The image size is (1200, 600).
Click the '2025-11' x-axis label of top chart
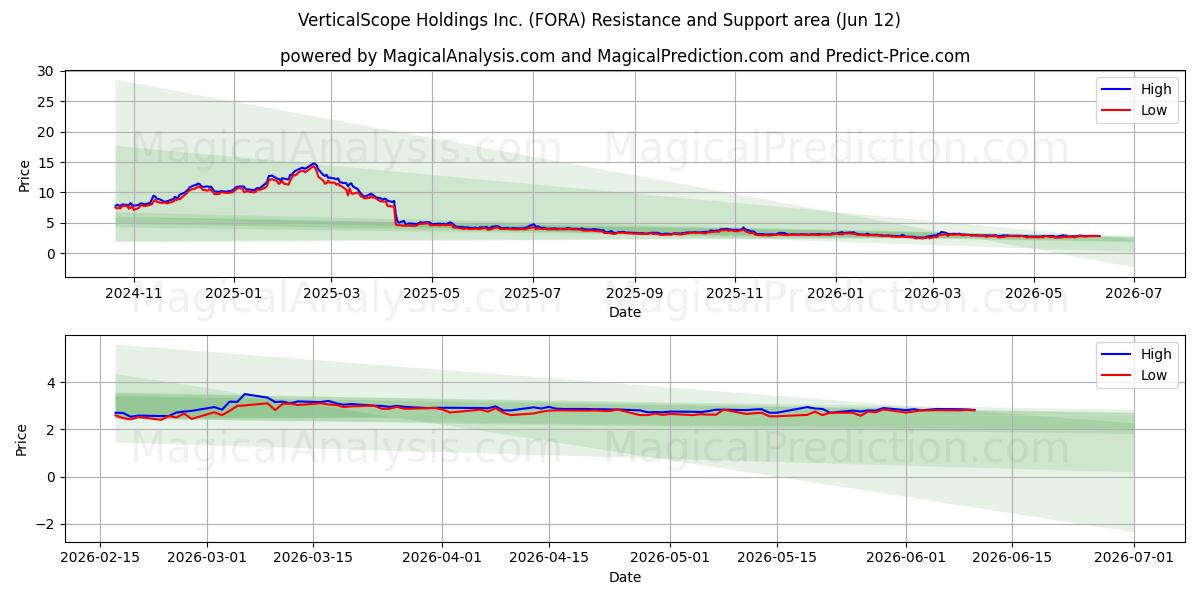click(736, 293)
